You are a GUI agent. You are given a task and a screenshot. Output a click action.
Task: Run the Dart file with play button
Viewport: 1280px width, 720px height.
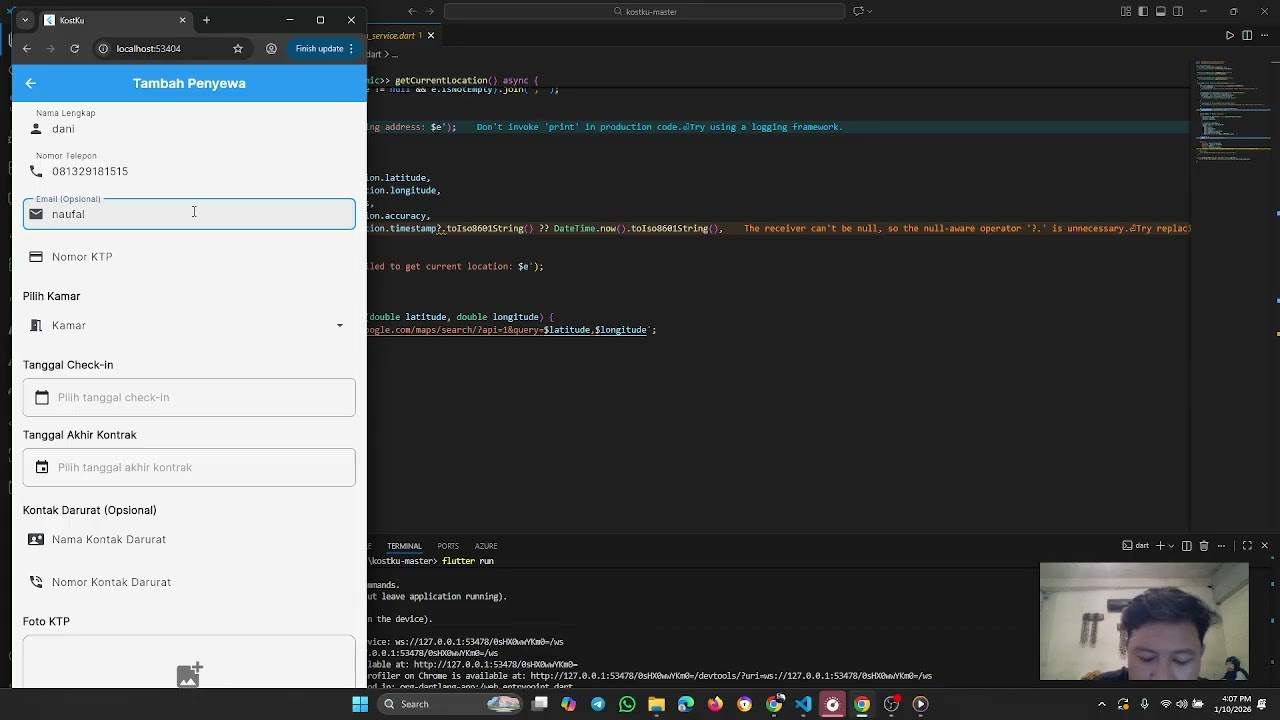(1230, 36)
